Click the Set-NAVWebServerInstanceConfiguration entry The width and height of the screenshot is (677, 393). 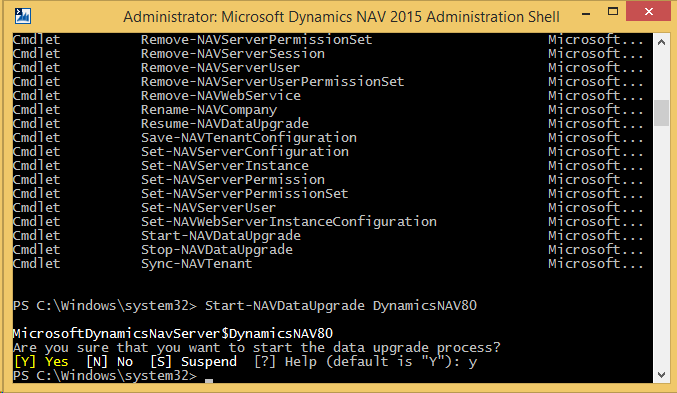pos(289,222)
